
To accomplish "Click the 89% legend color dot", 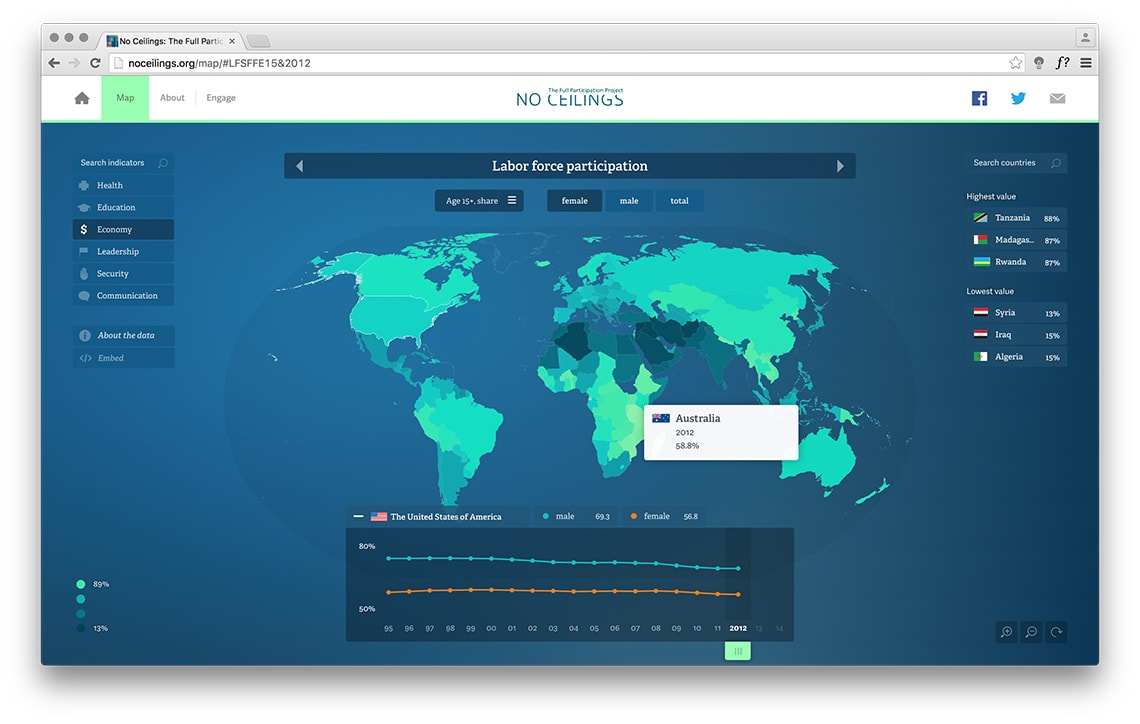I will [81, 584].
